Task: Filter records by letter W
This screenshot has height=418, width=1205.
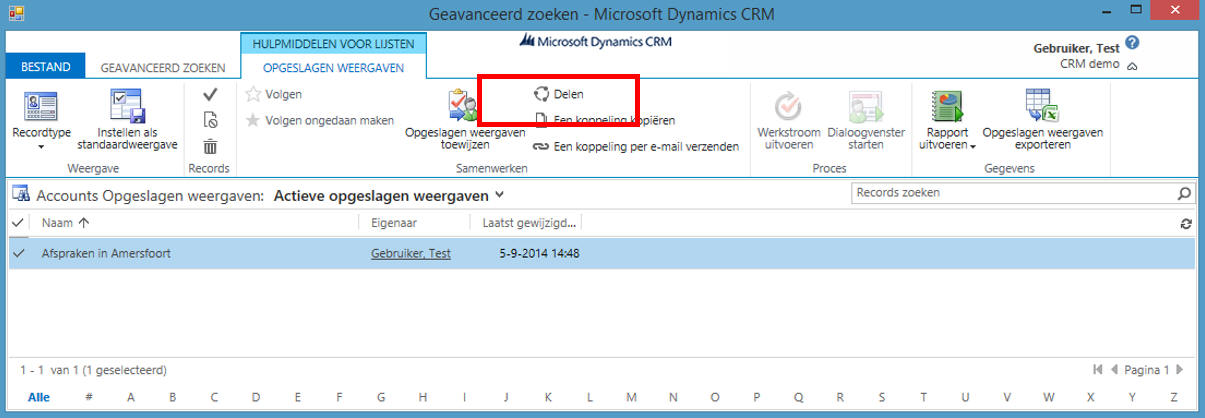Action: pos(1048,397)
